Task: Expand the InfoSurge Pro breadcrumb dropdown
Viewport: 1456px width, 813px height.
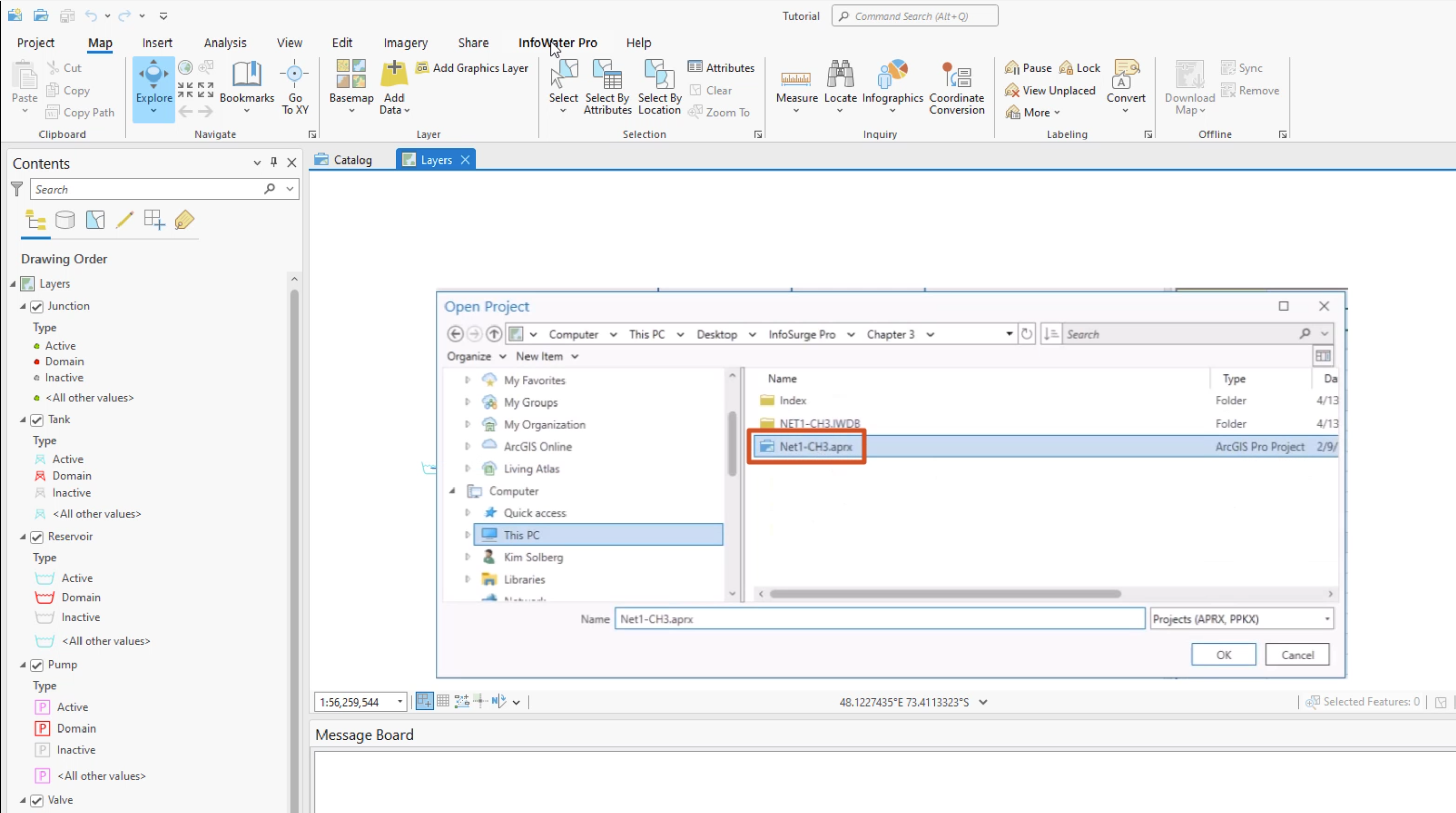Action: pyautogui.click(x=849, y=334)
